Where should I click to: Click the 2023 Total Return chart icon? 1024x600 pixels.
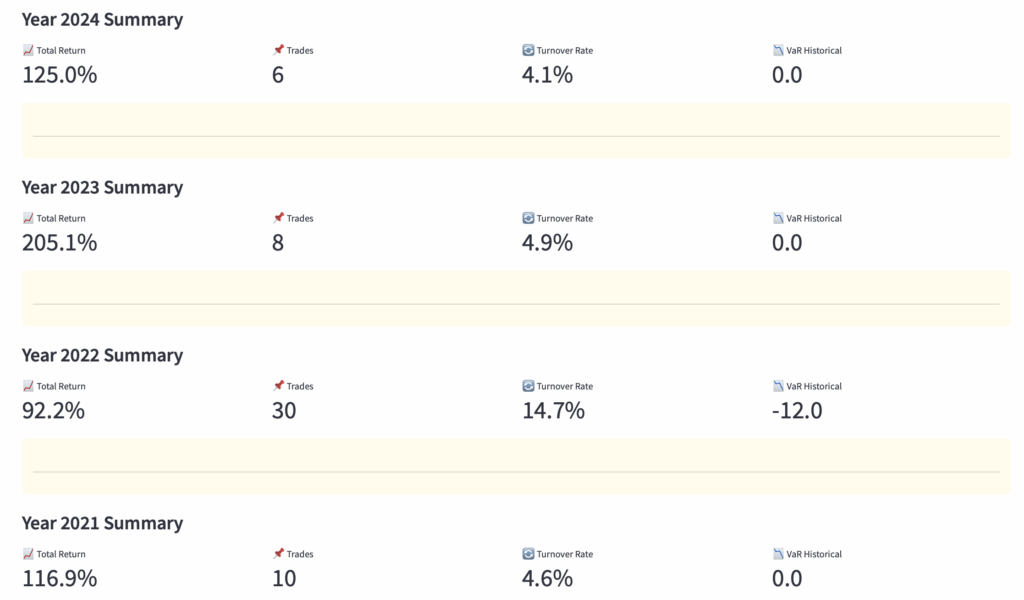click(x=28, y=218)
